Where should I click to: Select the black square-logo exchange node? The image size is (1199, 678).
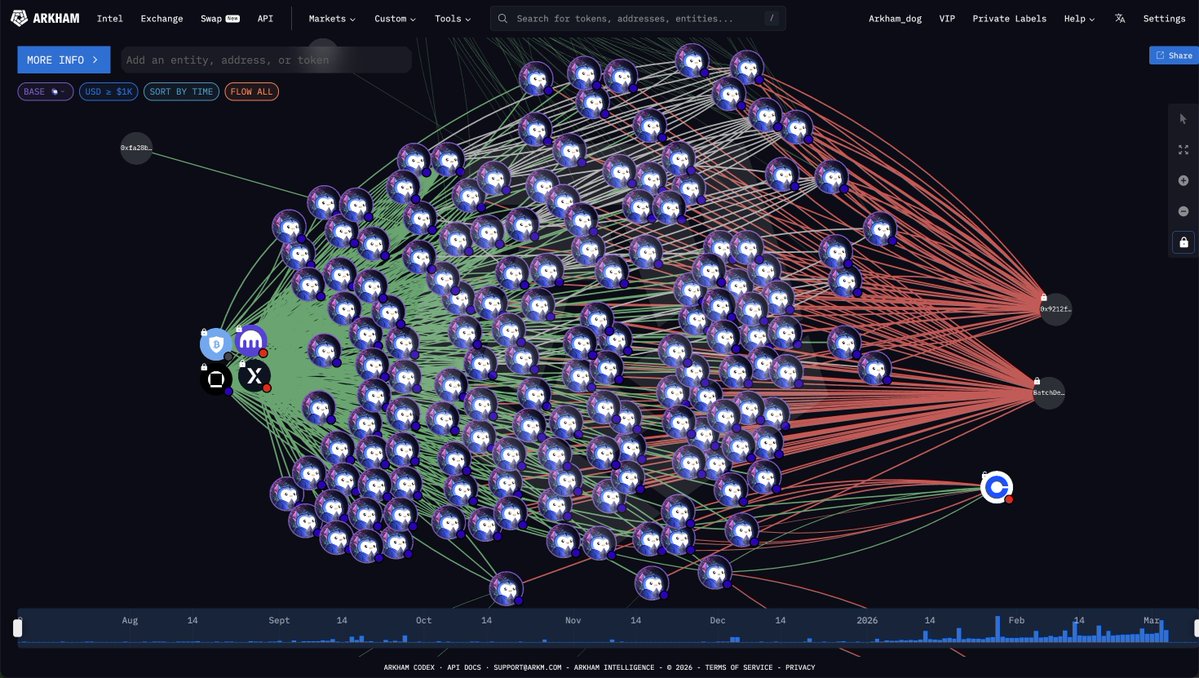216,379
